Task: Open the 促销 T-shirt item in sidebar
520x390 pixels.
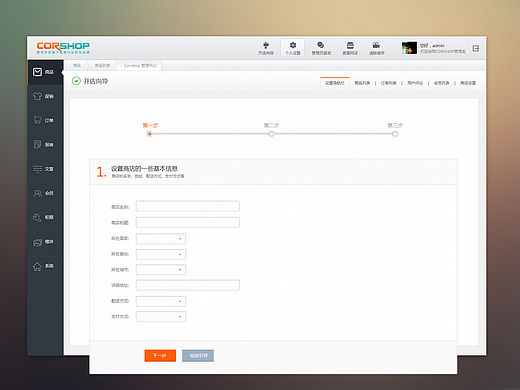Action: pos(45,96)
